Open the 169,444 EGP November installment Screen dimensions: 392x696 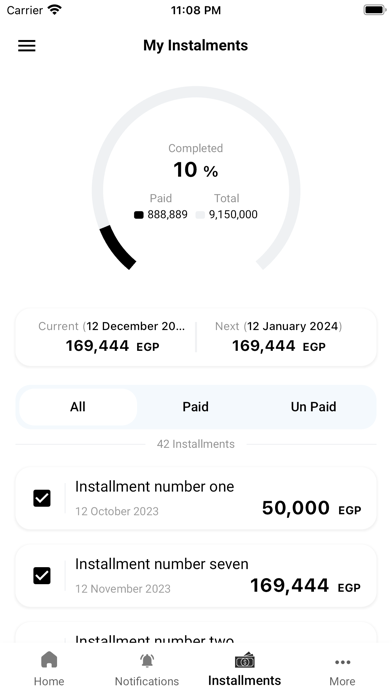(196, 576)
